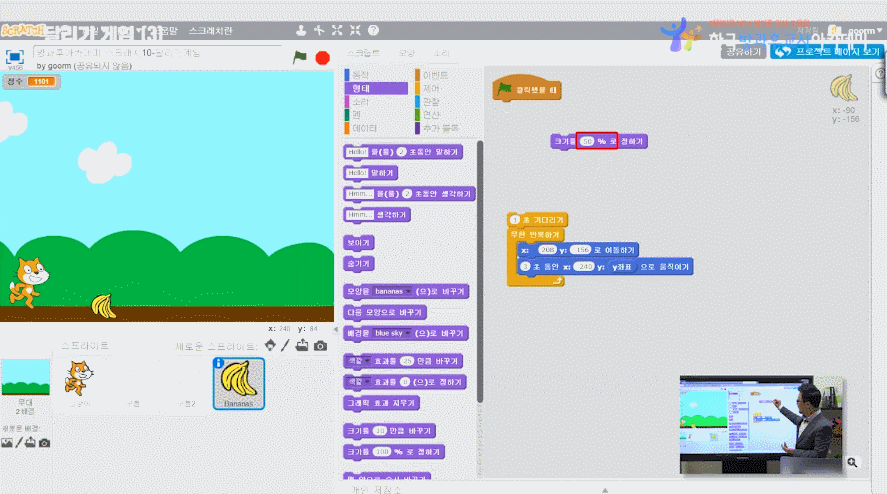
Task: Click the 100 value in the palette size block
Action: 382,452
